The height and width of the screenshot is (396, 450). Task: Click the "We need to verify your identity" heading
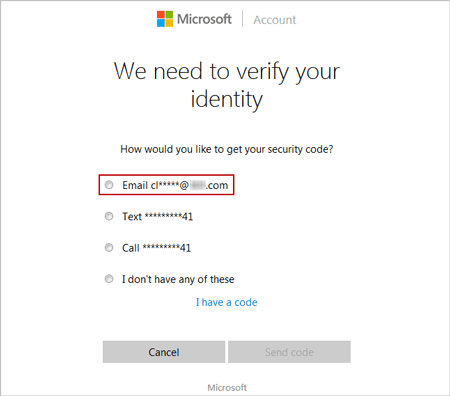227,85
